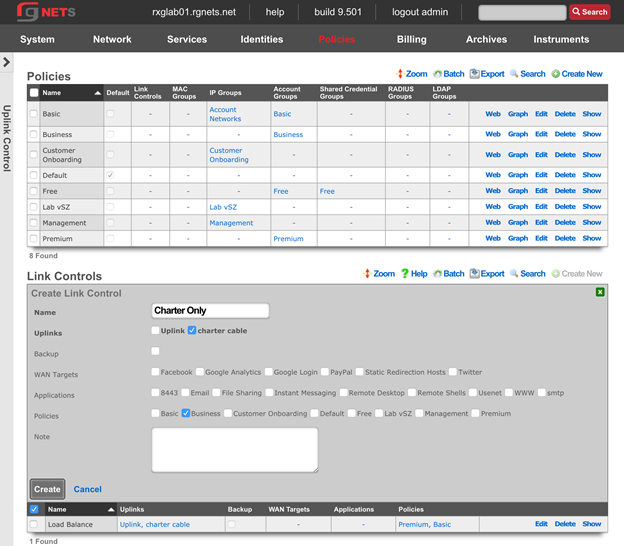624x546 pixels.
Task: Toggle select-all checkbox in Policies table header
Action: [x=34, y=93]
